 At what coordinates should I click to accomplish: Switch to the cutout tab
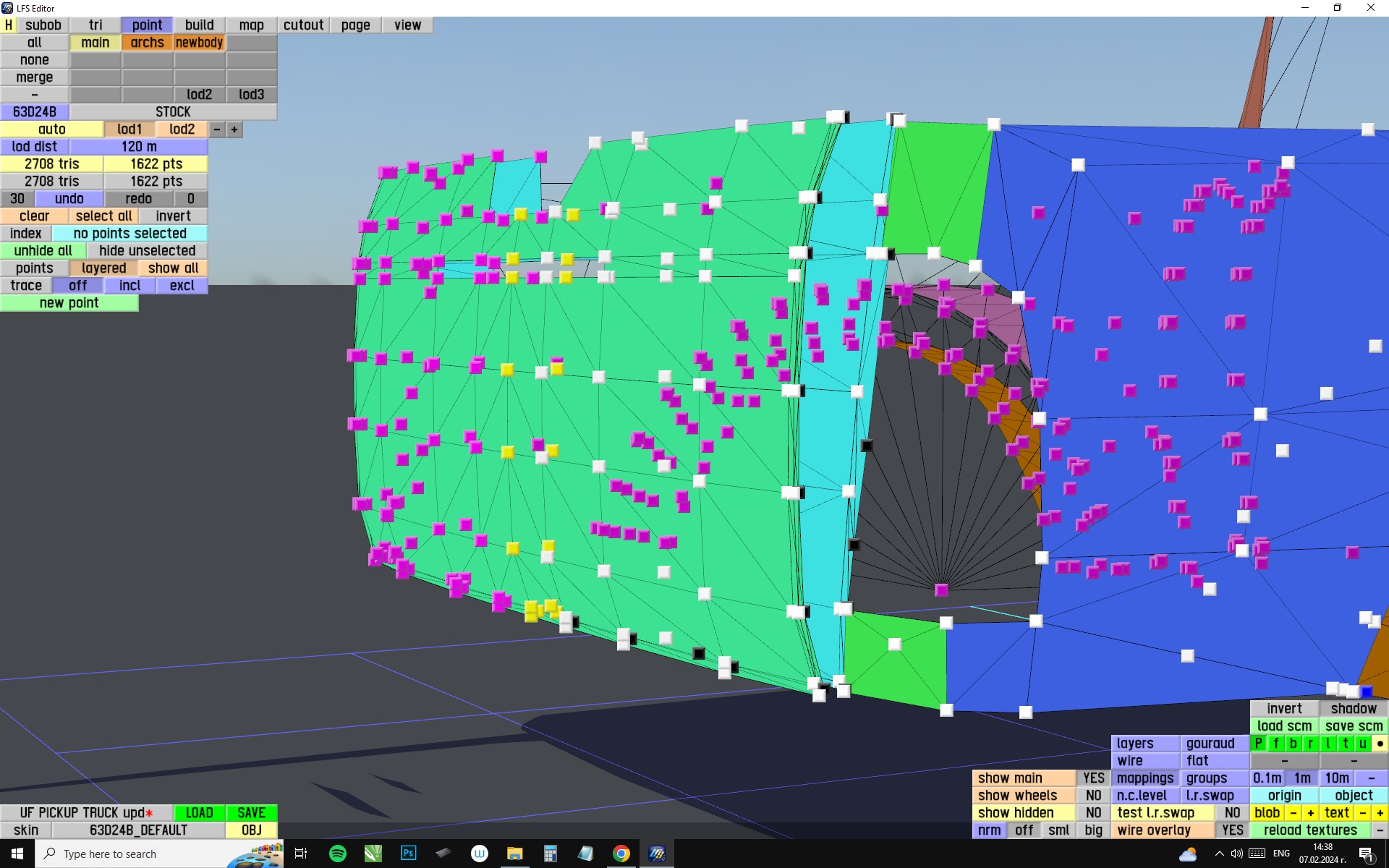click(x=303, y=25)
